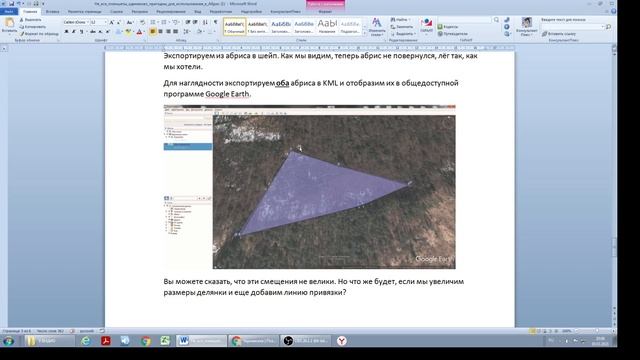Select the Google Earth screenshot image
640x360 pixels.
coord(309,187)
